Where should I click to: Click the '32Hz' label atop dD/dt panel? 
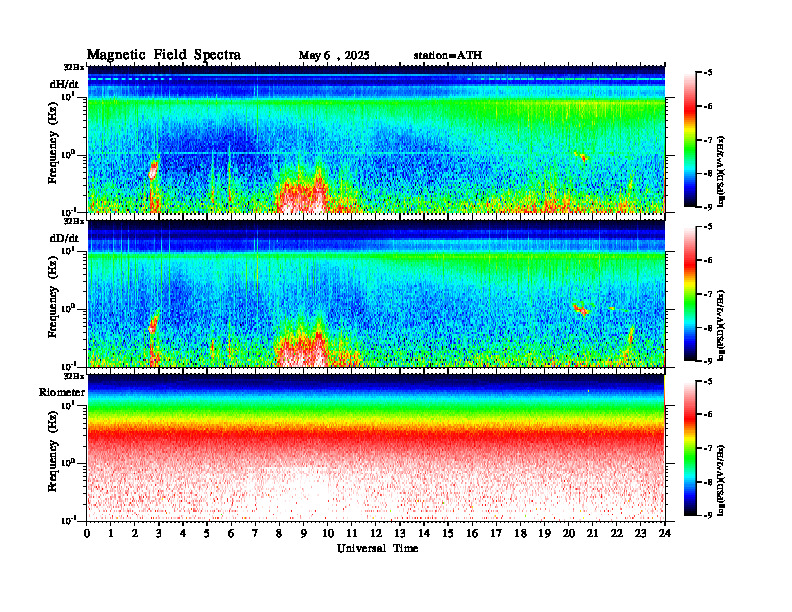(74, 221)
